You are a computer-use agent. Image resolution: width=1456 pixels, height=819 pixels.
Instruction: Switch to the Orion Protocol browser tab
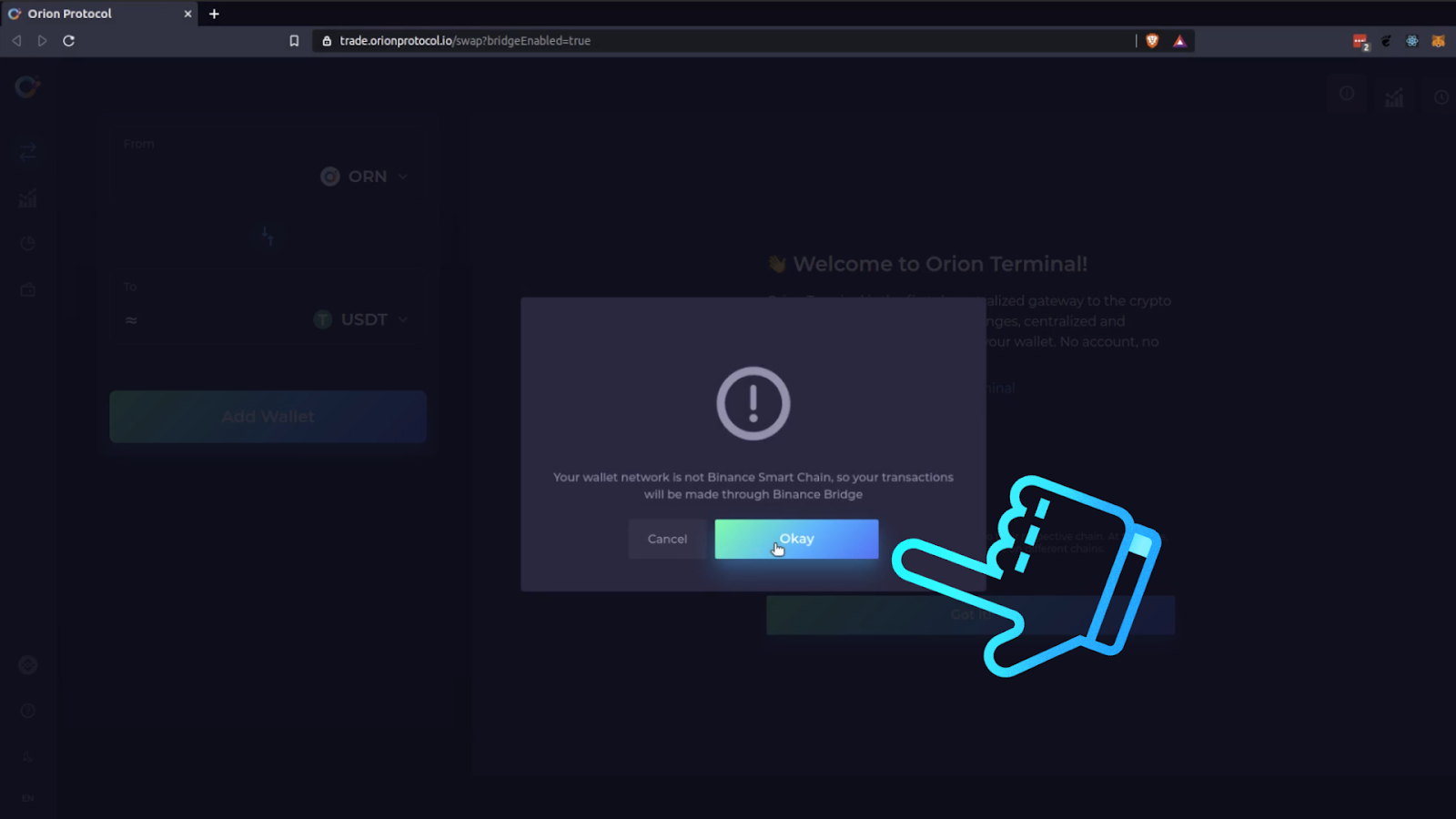tap(98, 14)
